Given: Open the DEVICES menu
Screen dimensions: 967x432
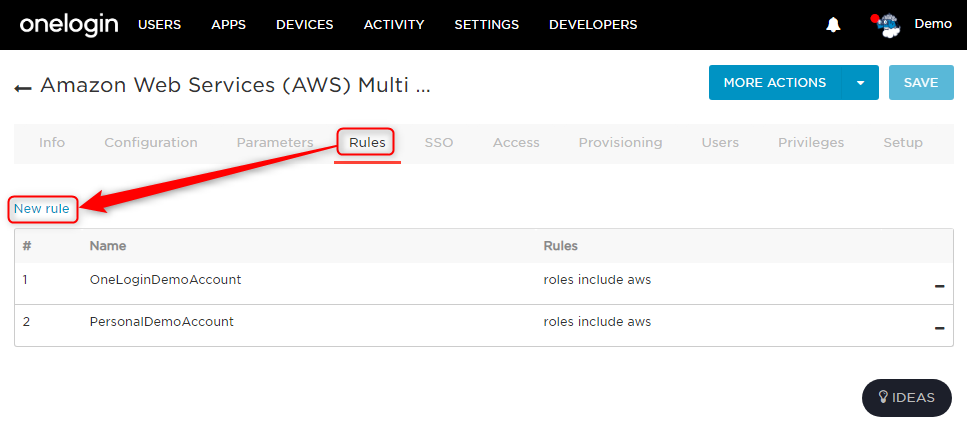Looking at the screenshot, I should click(305, 25).
